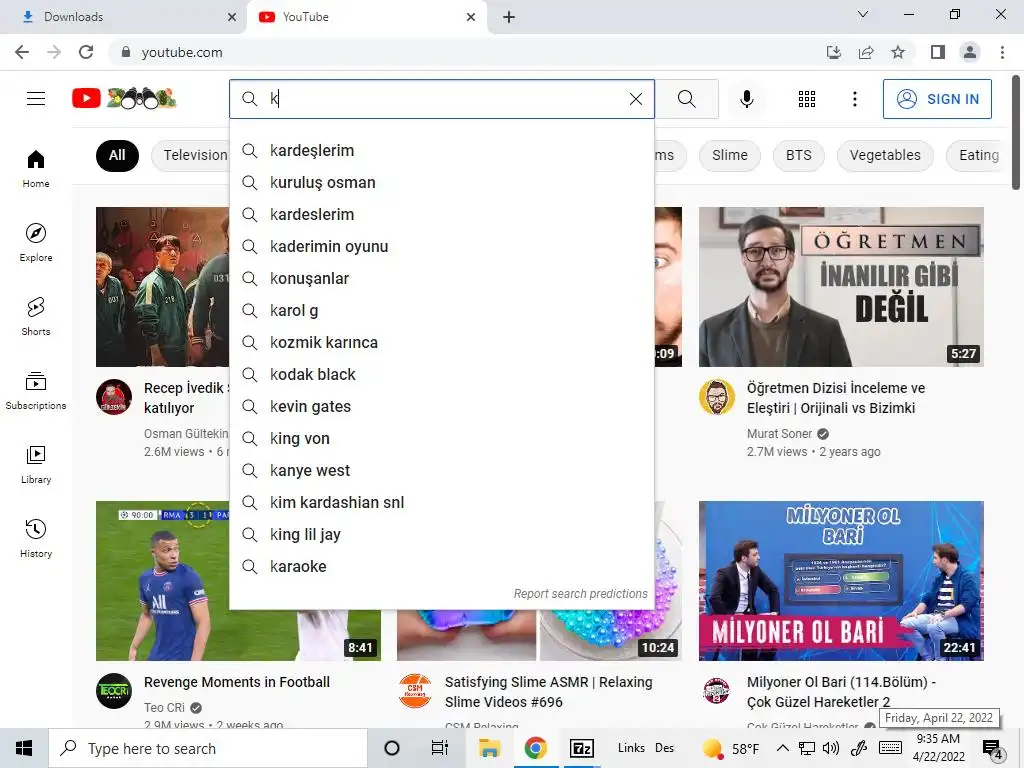The height and width of the screenshot is (768, 1024).
Task: Switch to the Downloads tab
Action: [124, 17]
